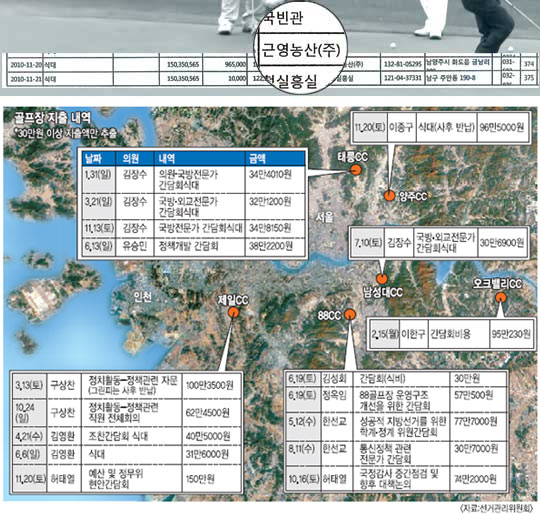Select the 구상찬 100만3500원 row
Viewport: 540px width, 514px height.
point(126,385)
